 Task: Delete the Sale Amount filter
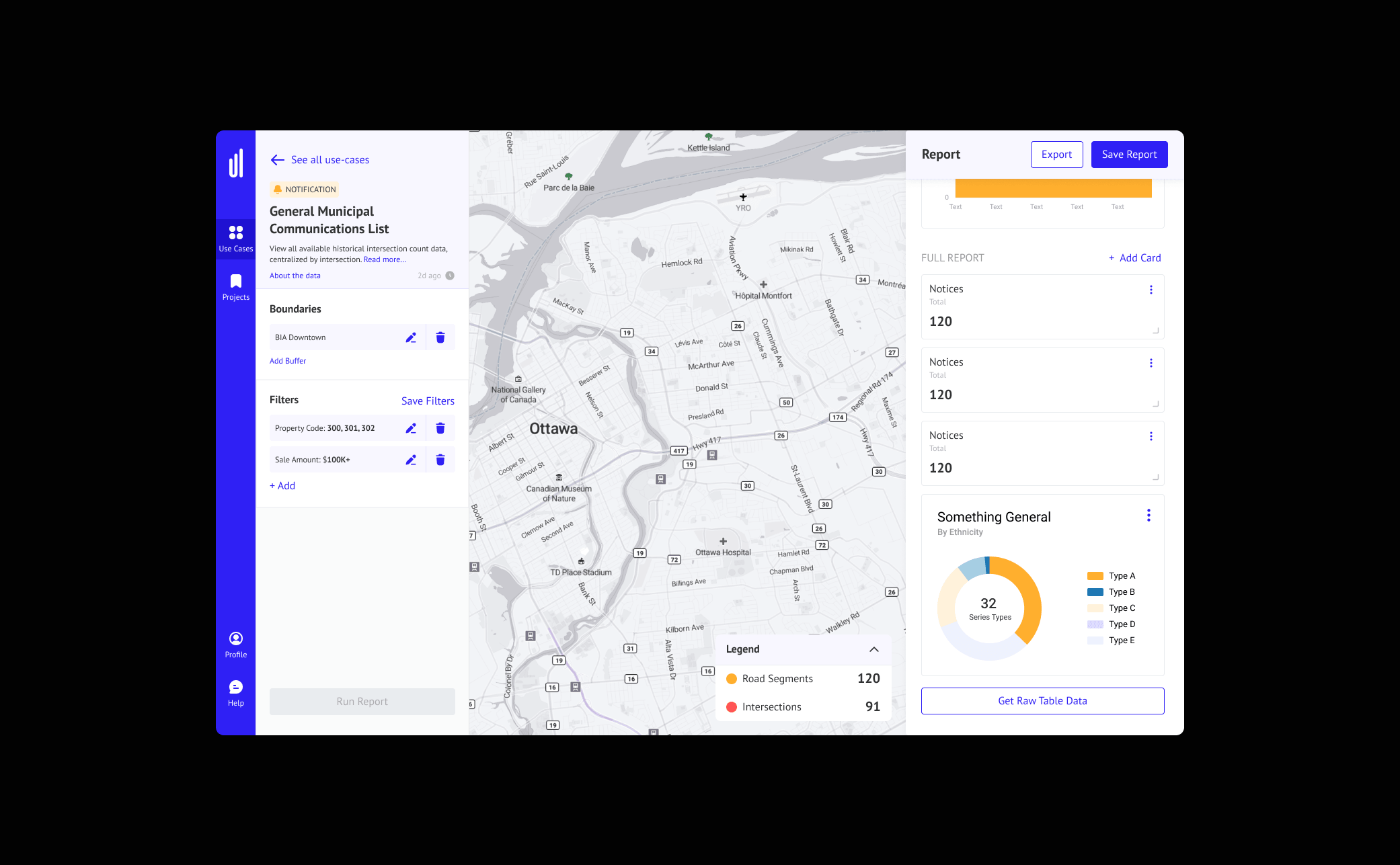[x=440, y=460]
